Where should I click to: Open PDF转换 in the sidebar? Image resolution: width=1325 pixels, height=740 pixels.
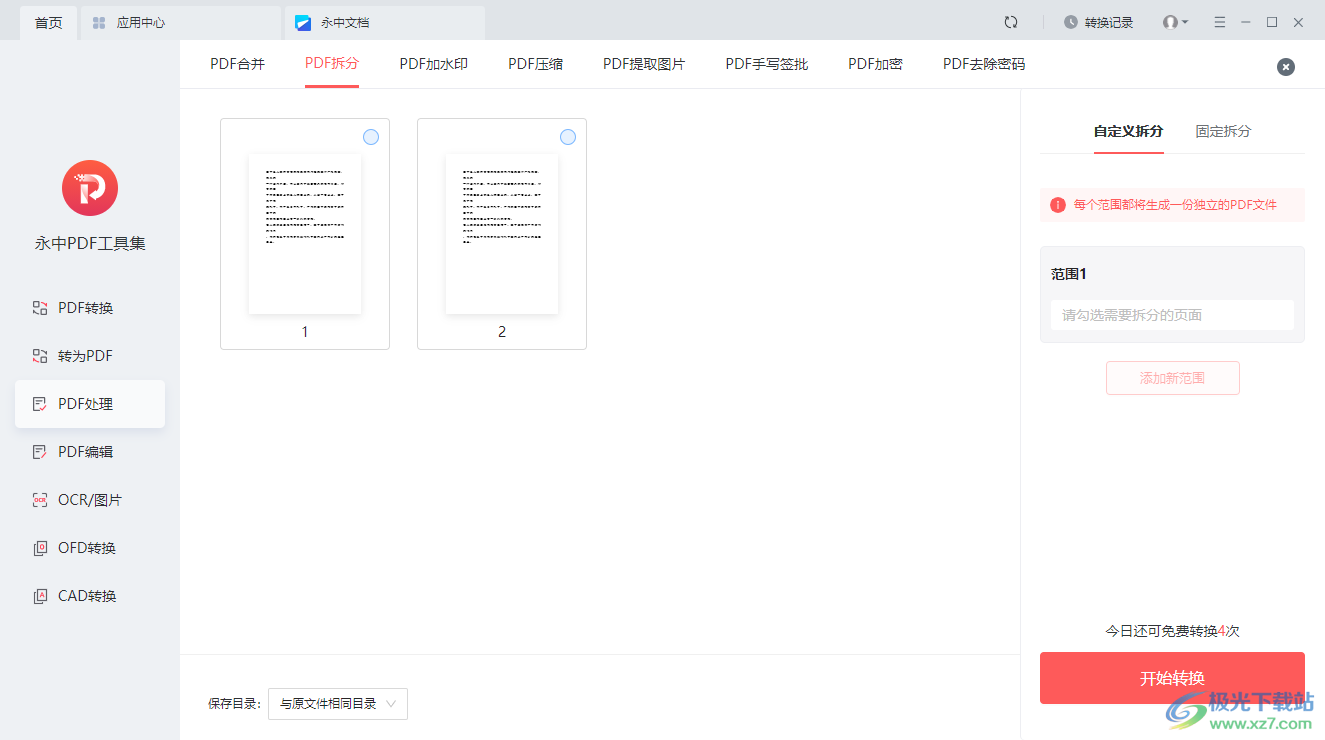pyautogui.click(x=90, y=308)
